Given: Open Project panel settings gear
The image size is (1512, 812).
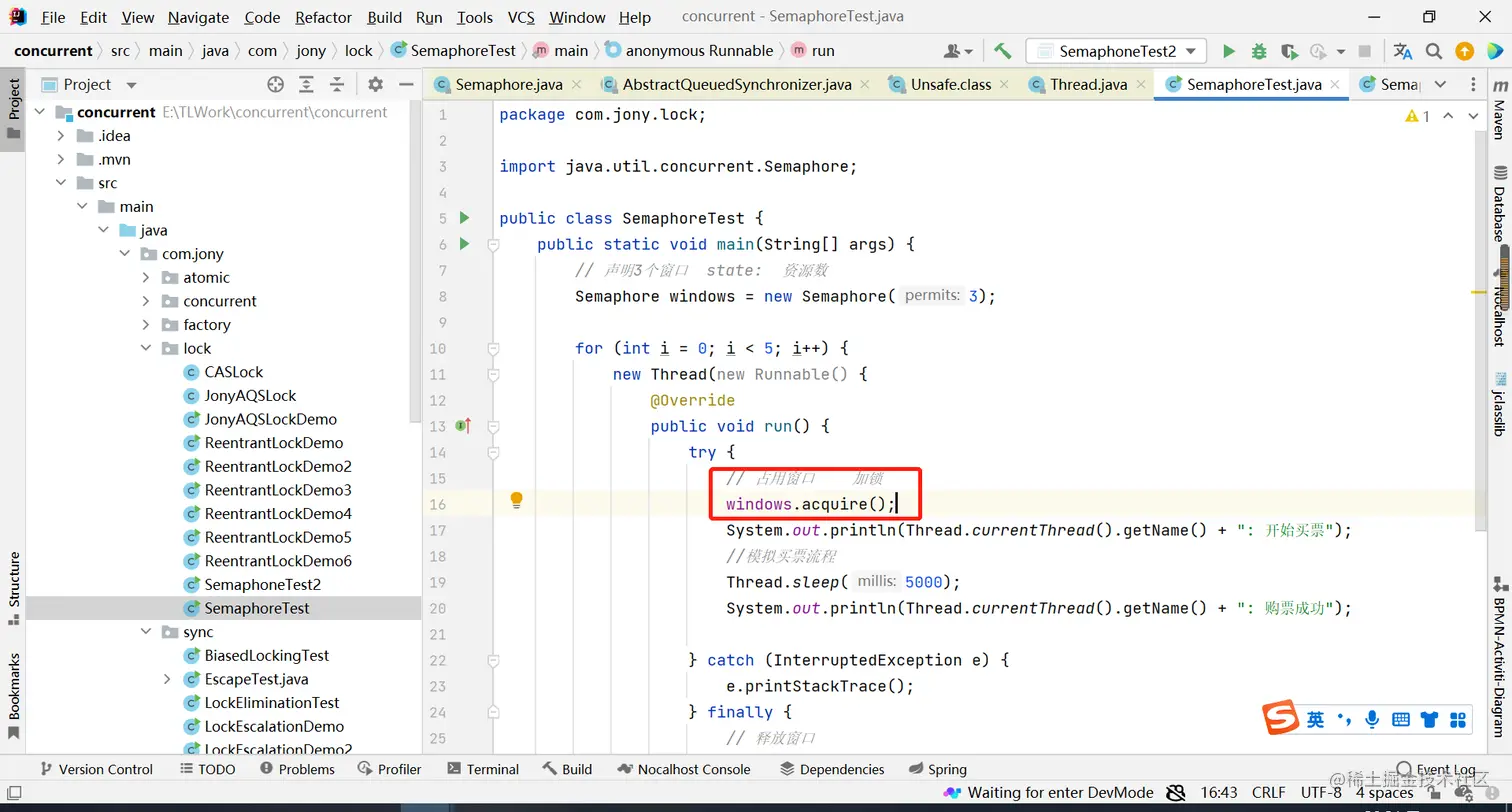Looking at the screenshot, I should click(375, 85).
